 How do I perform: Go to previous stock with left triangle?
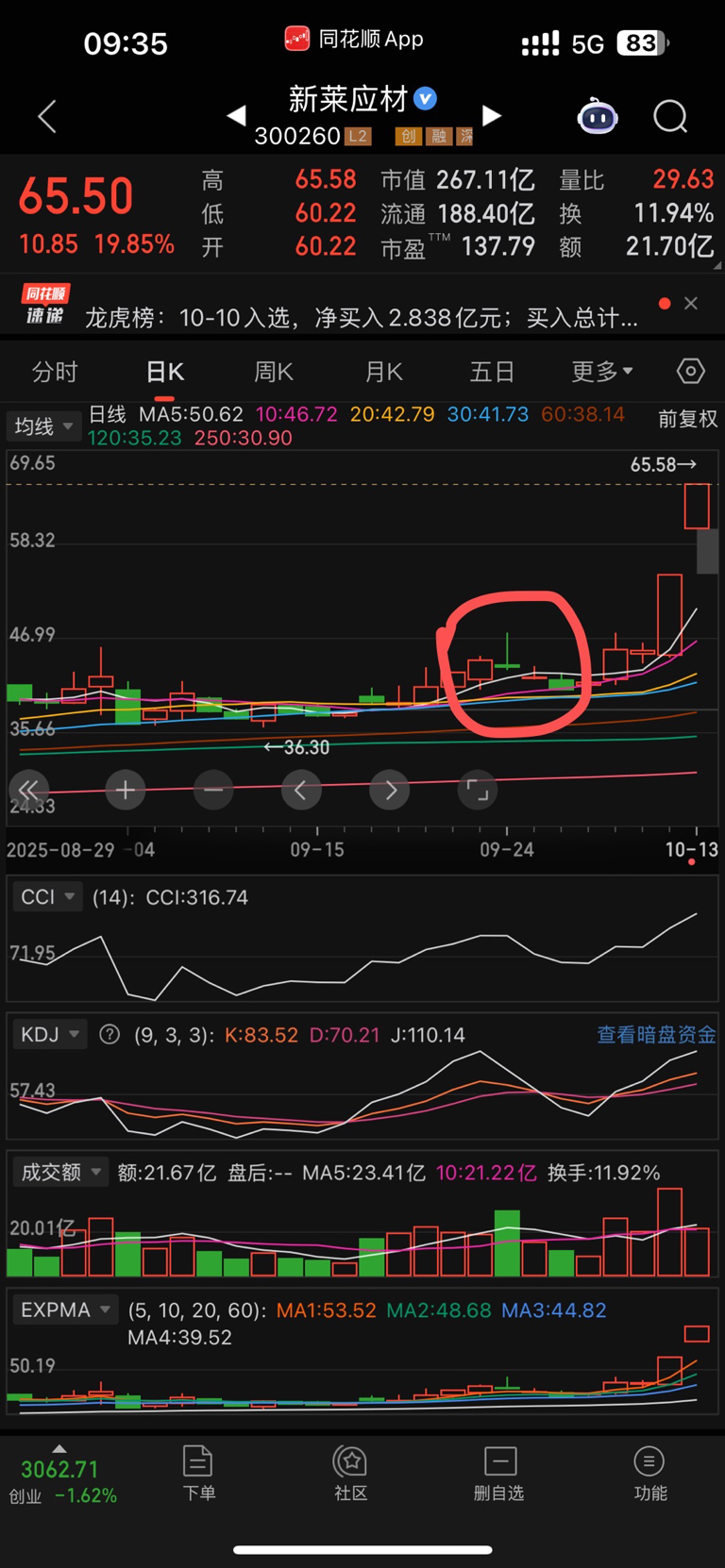[x=236, y=116]
